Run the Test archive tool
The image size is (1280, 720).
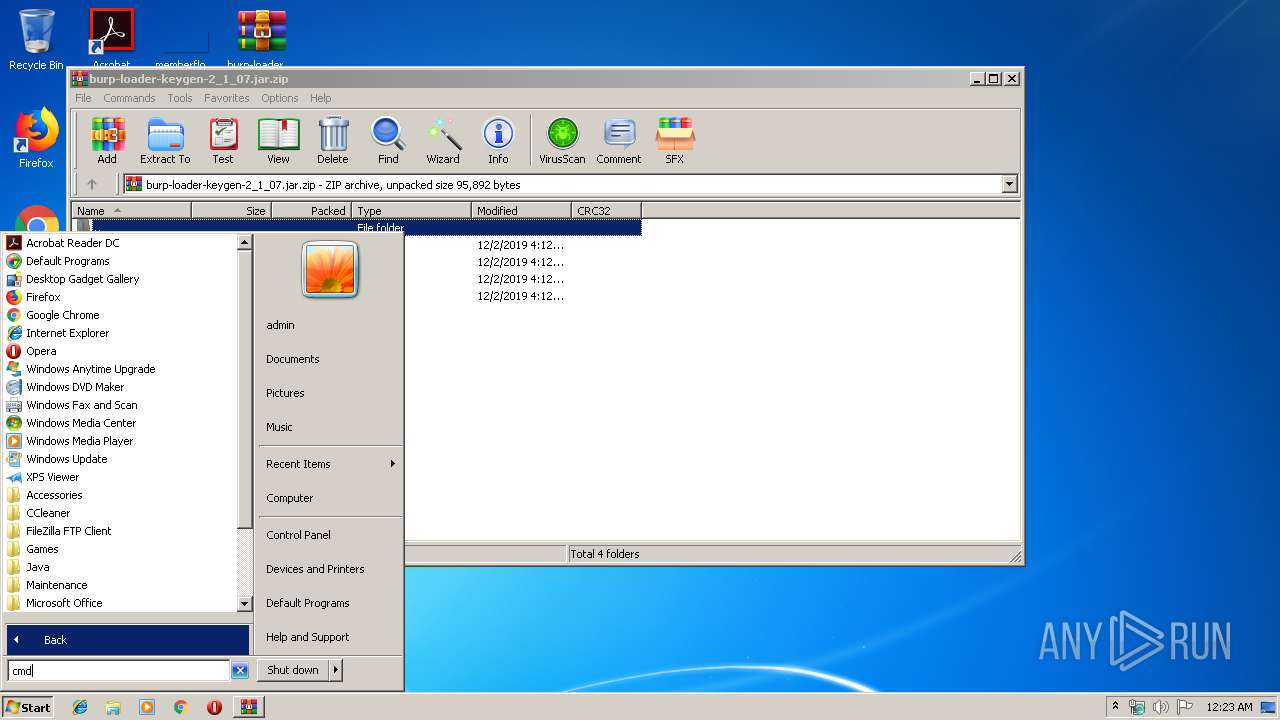223,141
